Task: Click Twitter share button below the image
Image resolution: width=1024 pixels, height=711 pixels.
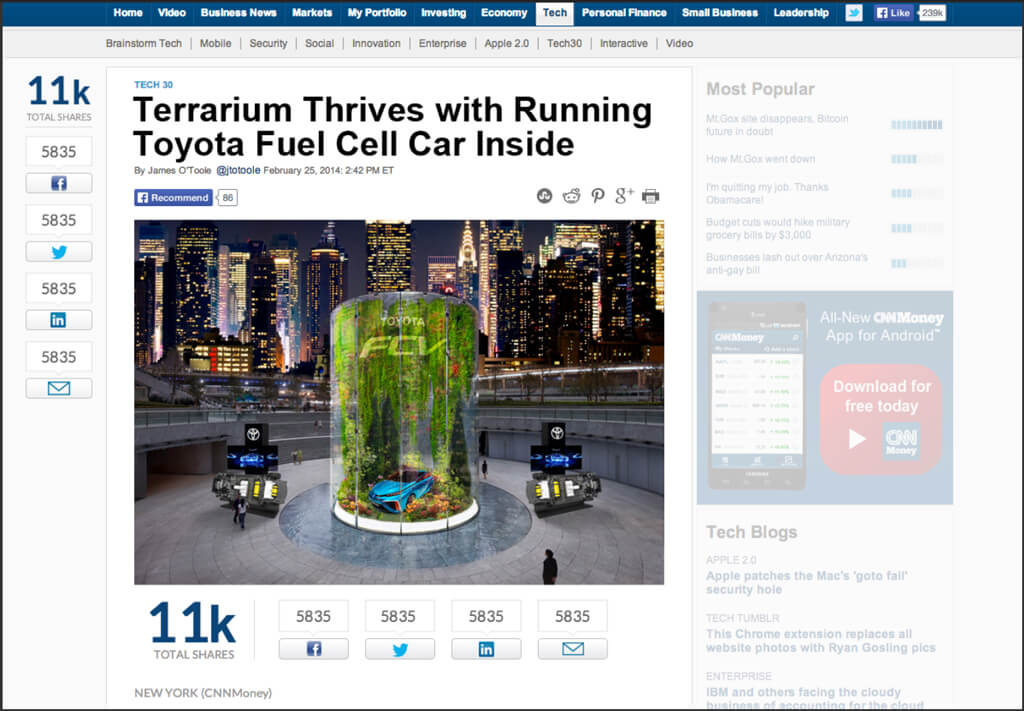Action: point(400,649)
